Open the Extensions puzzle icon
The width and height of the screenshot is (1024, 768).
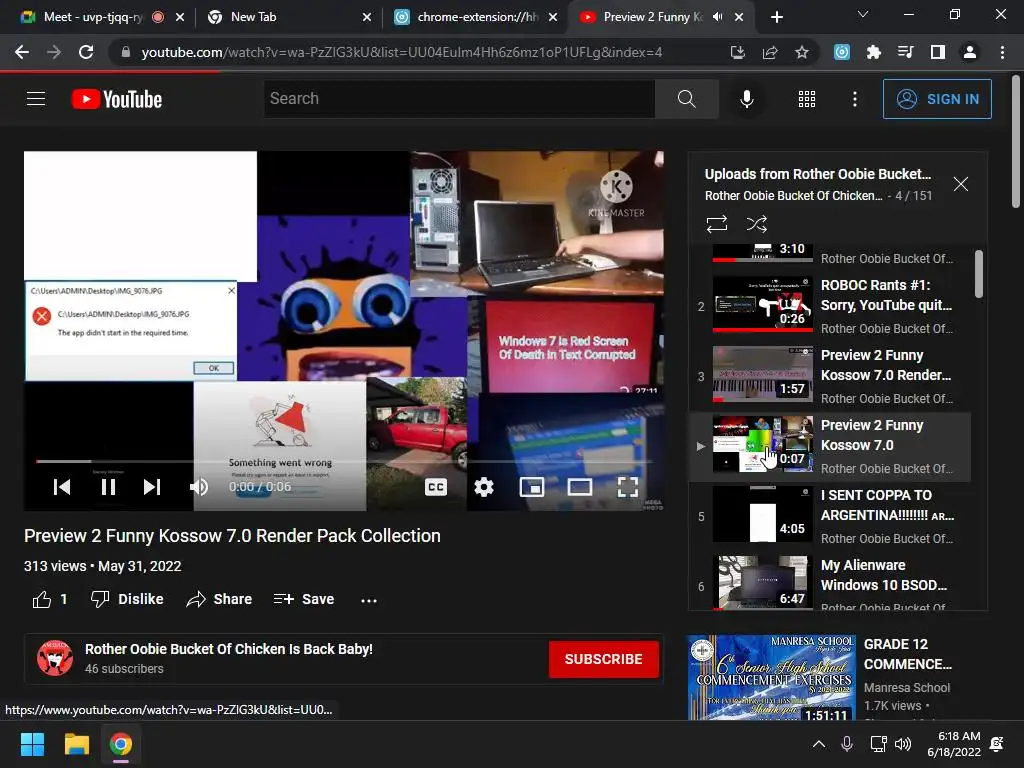[874, 52]
